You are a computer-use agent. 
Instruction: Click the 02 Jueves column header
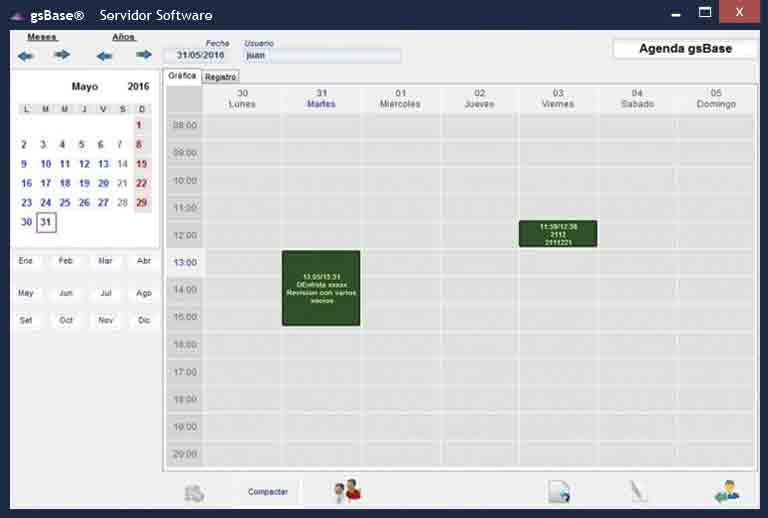point(479,99)
